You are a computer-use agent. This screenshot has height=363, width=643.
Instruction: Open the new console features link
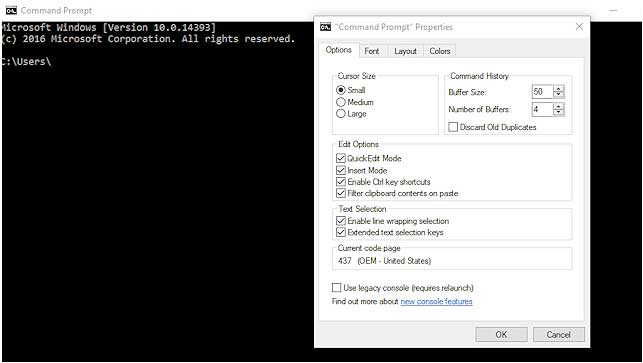click(x=436, y=301)
